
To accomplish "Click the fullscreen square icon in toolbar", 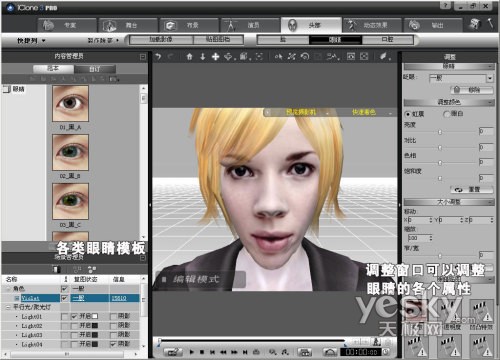I will [364, 57].
